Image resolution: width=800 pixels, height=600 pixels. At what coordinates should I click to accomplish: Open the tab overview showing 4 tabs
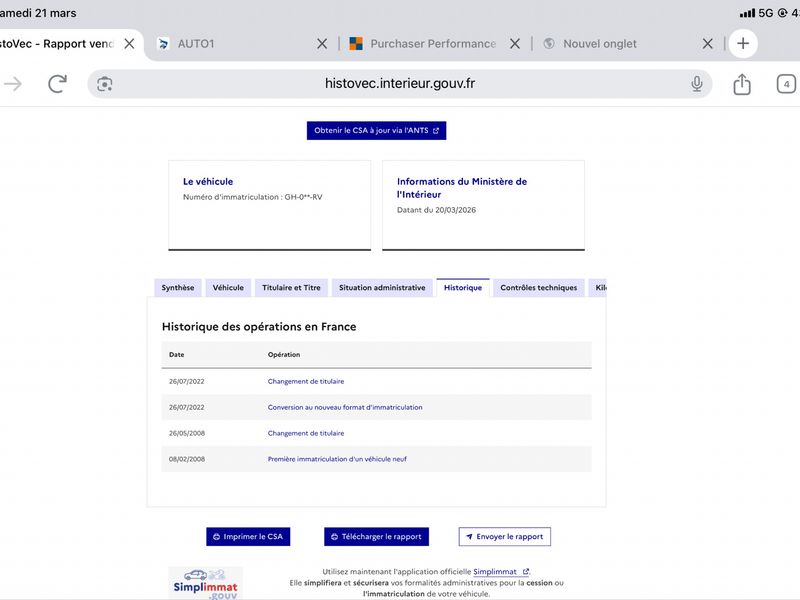[787, 84]
